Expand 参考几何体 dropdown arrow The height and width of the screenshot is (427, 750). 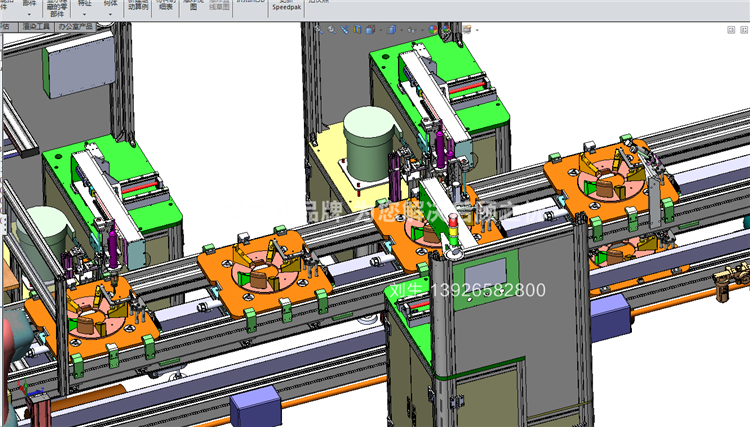pos(110,14)
